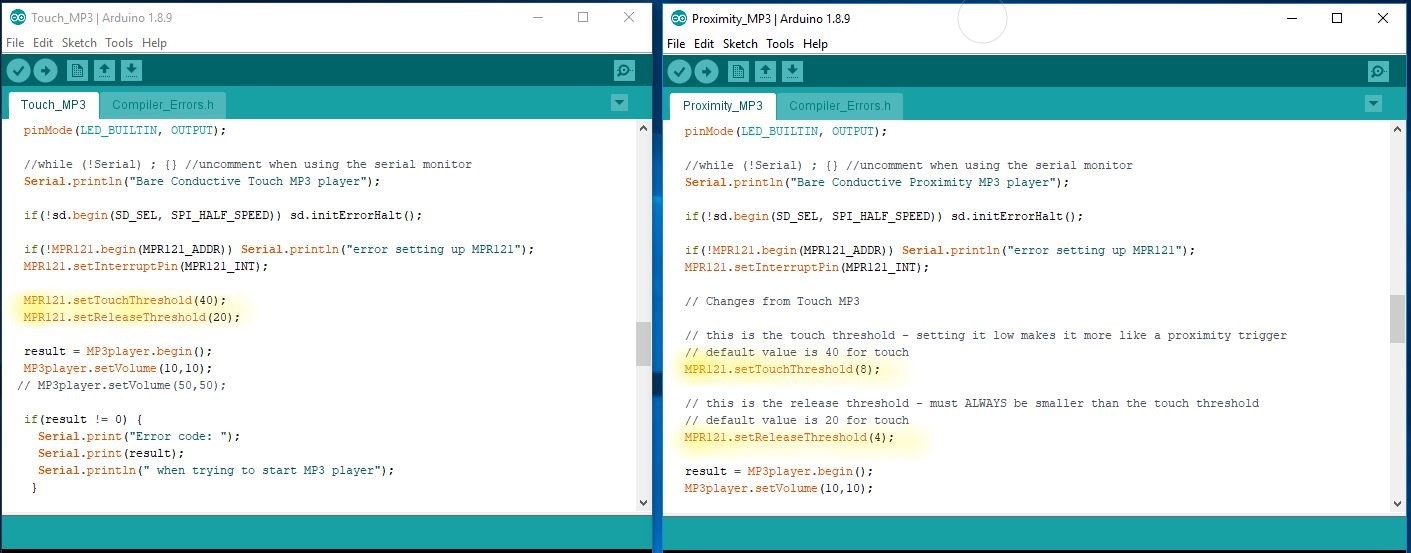This screenshot has width=1411, height=553.
Task: Open Tools menu in Proximity_MP3 window
Action: click(x=780, y=44)
